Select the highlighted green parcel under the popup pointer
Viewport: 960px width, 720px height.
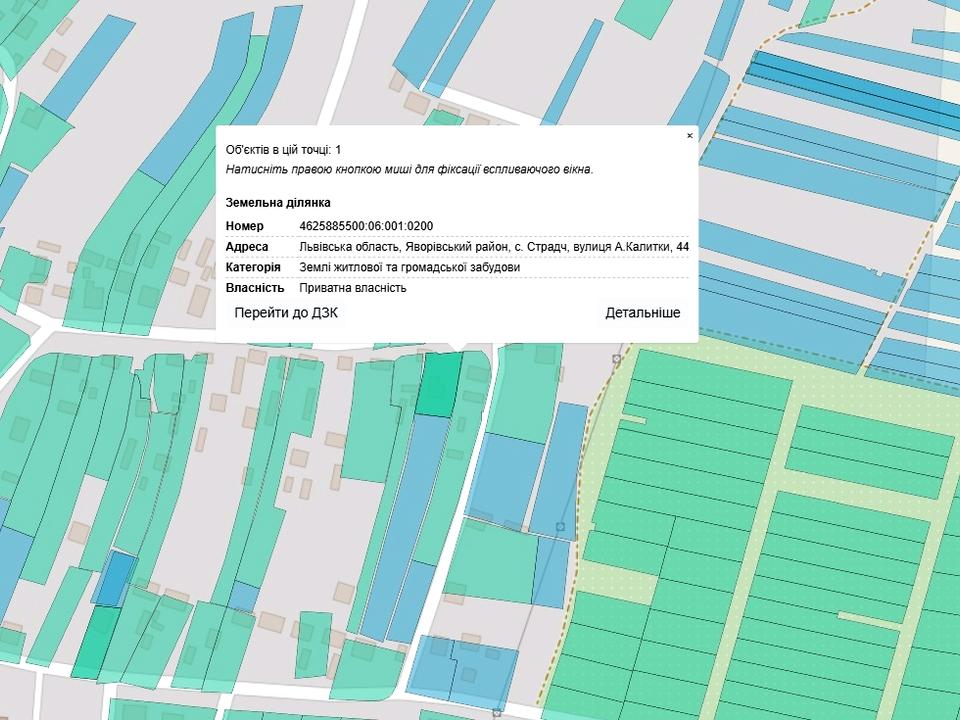click(x=439, y=385)
